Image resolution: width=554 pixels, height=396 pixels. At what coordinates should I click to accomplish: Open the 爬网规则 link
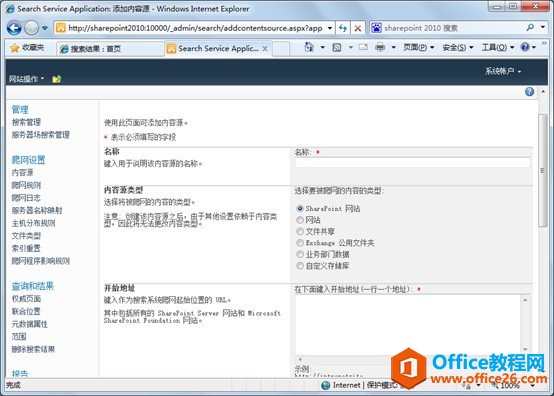26,185
